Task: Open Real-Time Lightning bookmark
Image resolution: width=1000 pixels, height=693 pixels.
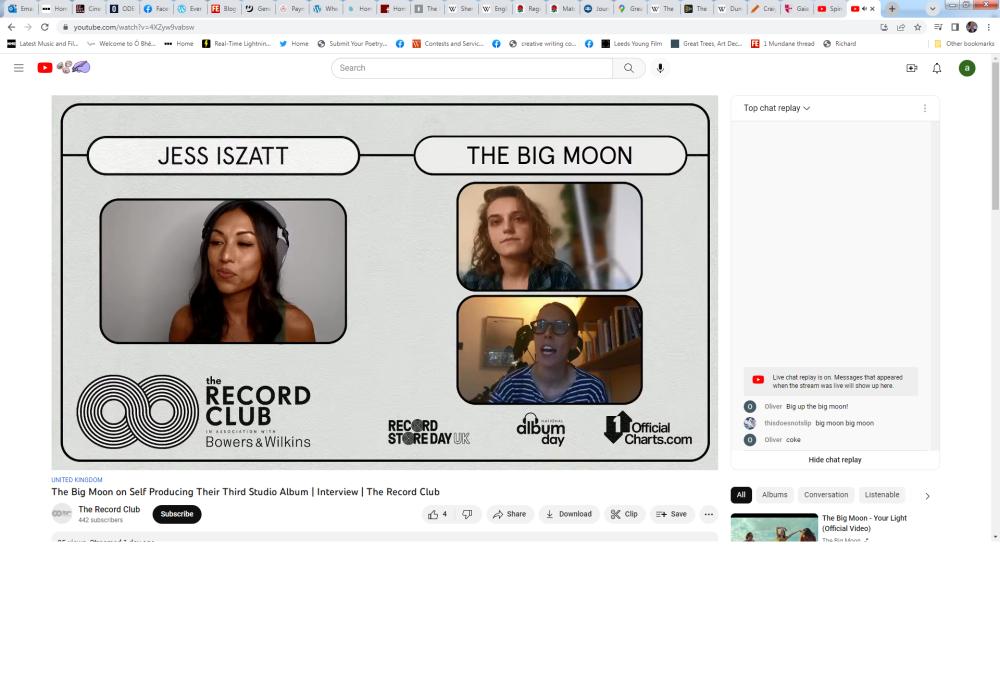Action: (x=237, y=43)
